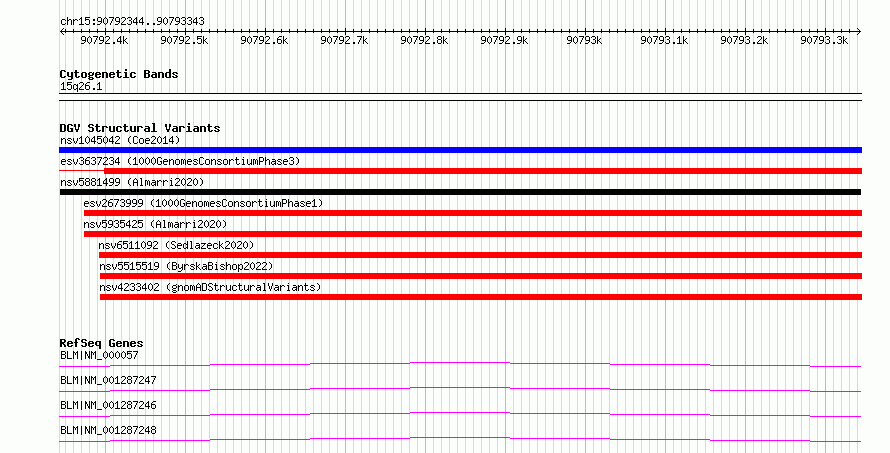Viewport: 890px width, 453px height.
Task: Open the nsv6511092 (Sedlazeck2020) variant label
Action: pyautogui.click(x=177, y=245)
